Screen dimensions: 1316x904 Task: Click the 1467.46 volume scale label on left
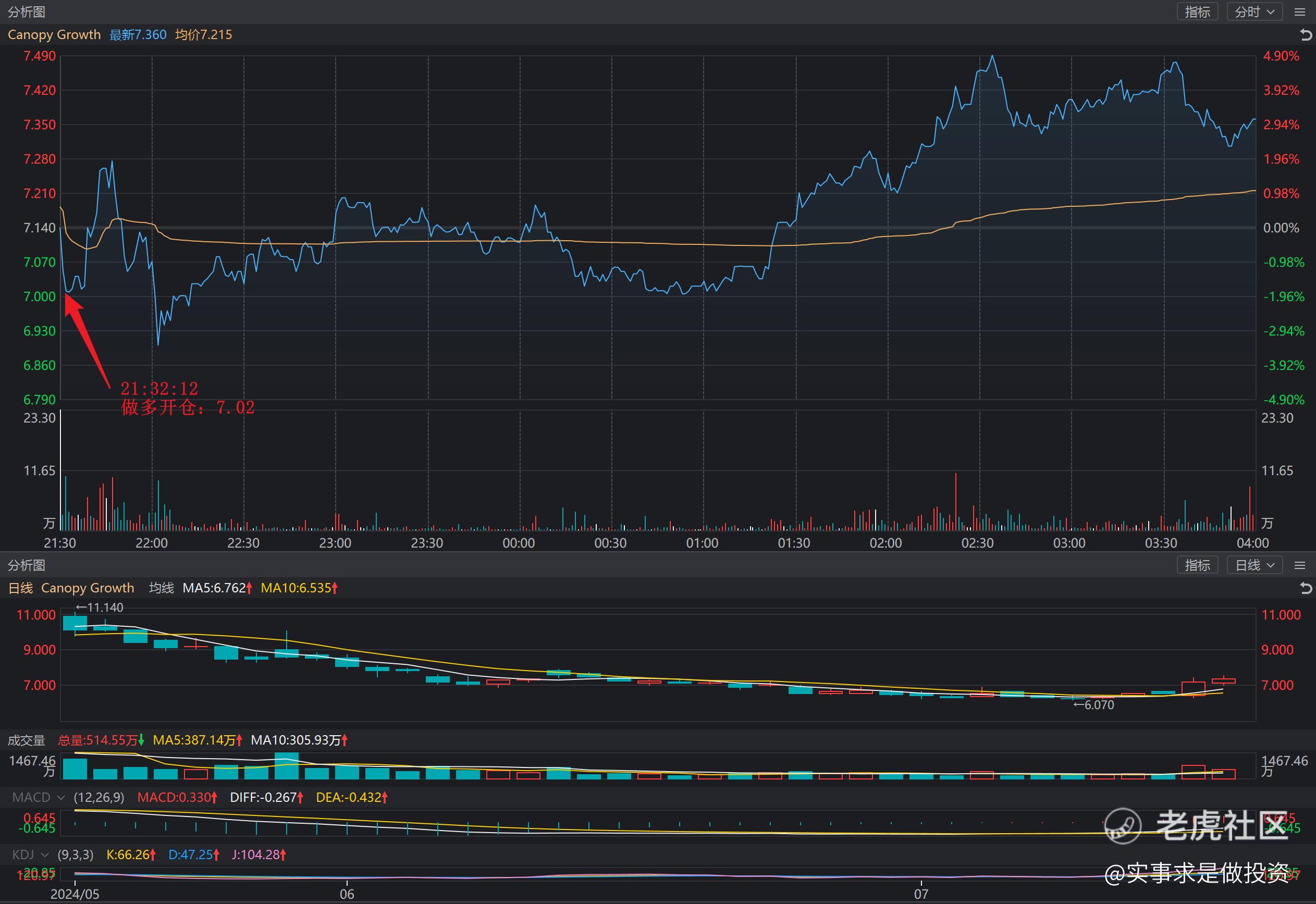coord(32,761)
